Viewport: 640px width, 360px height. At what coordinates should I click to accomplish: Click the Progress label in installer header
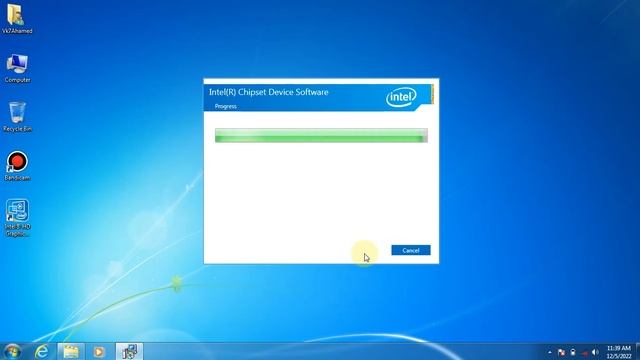[x=226, y=106]
